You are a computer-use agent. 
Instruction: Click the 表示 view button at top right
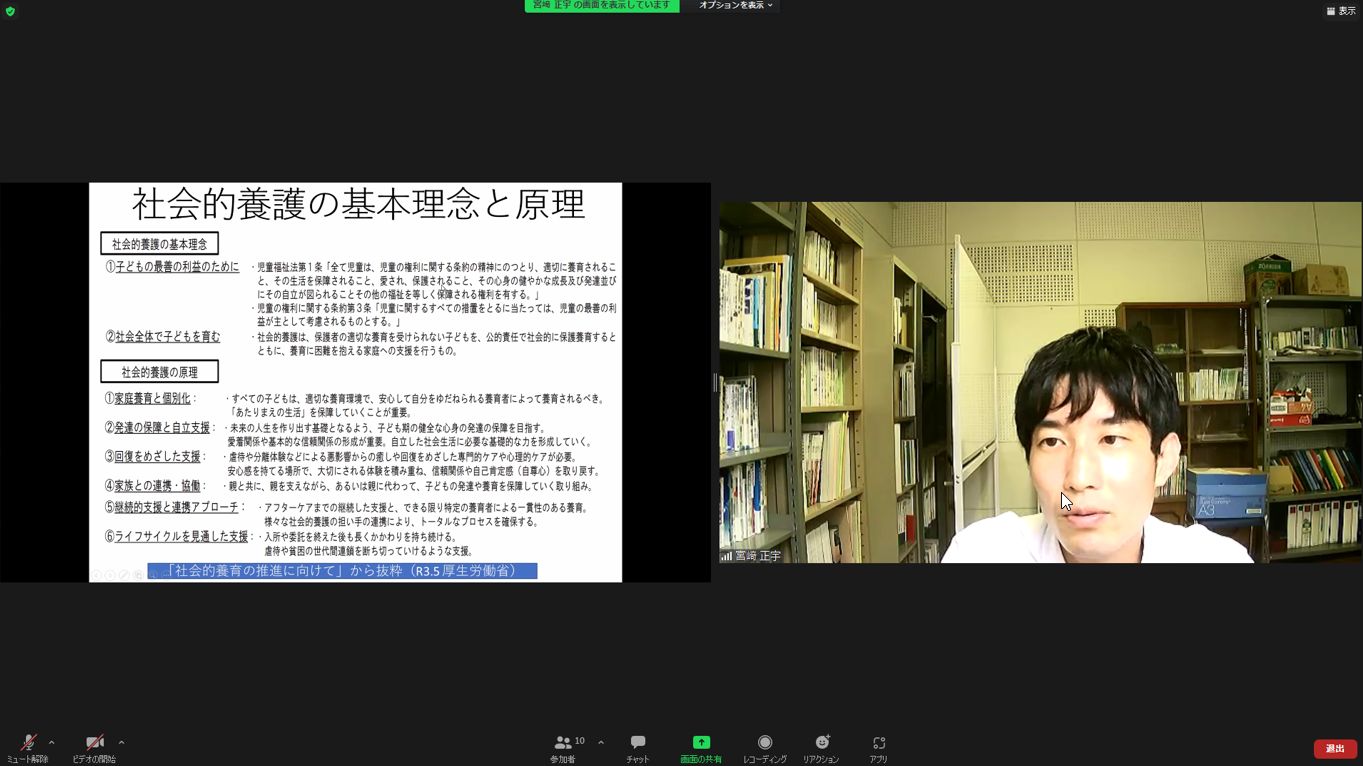coord(1341,11)
